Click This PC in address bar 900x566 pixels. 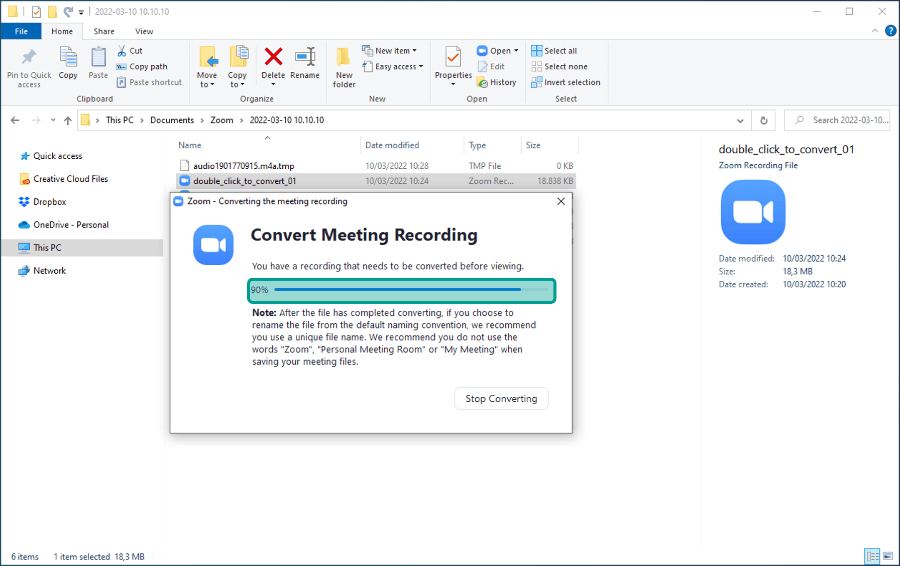tap(119, 120)
